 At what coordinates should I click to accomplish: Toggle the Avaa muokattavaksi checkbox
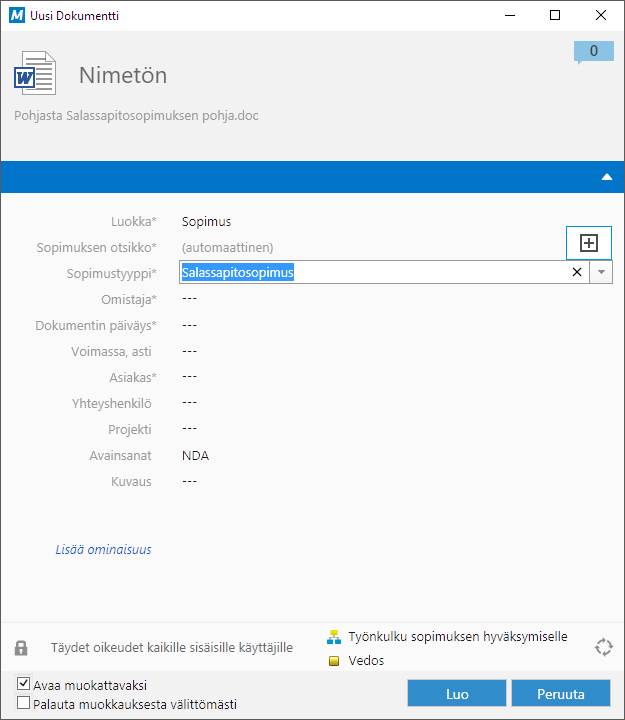[x=23, y=685]
